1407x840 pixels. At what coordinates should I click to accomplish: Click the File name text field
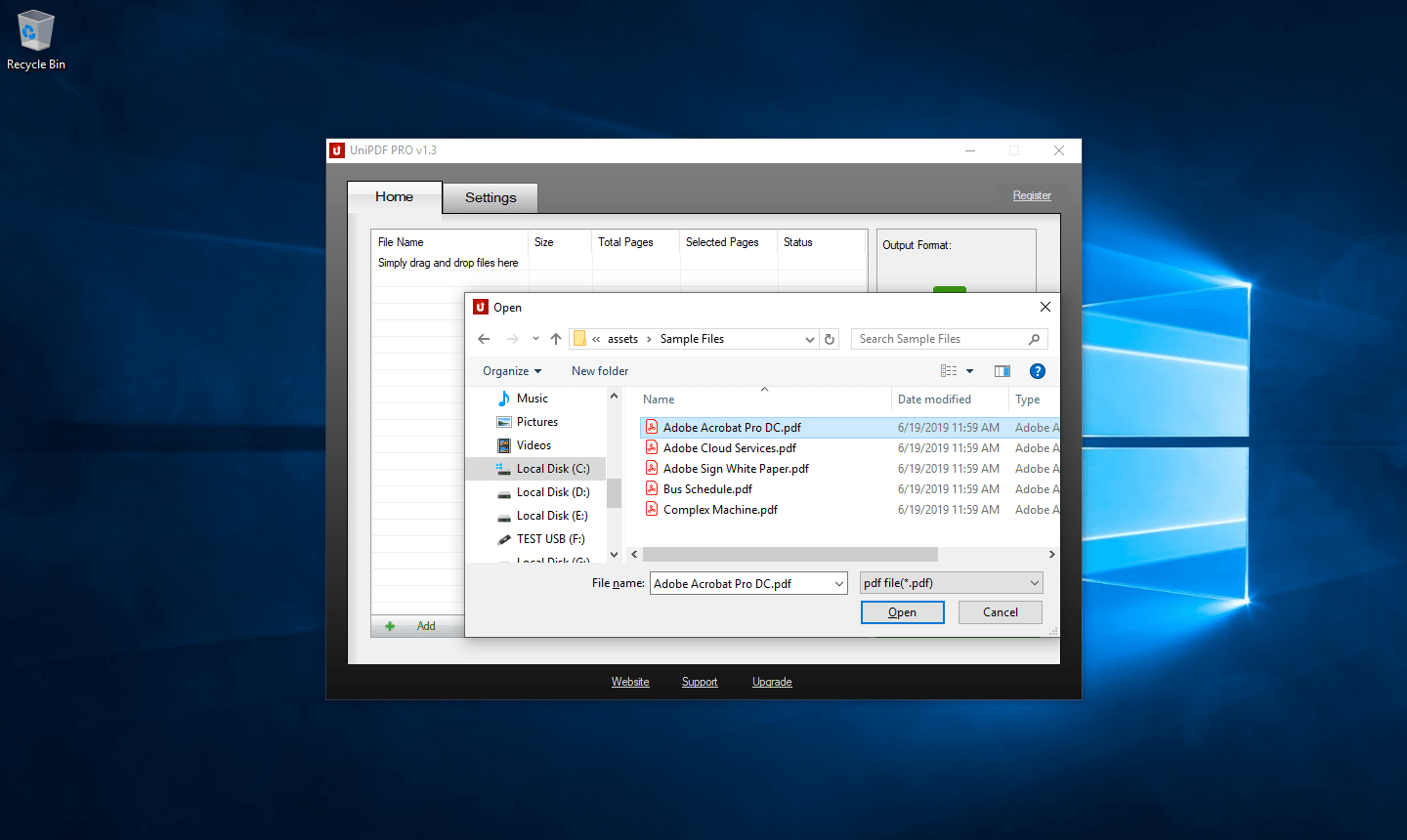[740, 583]
